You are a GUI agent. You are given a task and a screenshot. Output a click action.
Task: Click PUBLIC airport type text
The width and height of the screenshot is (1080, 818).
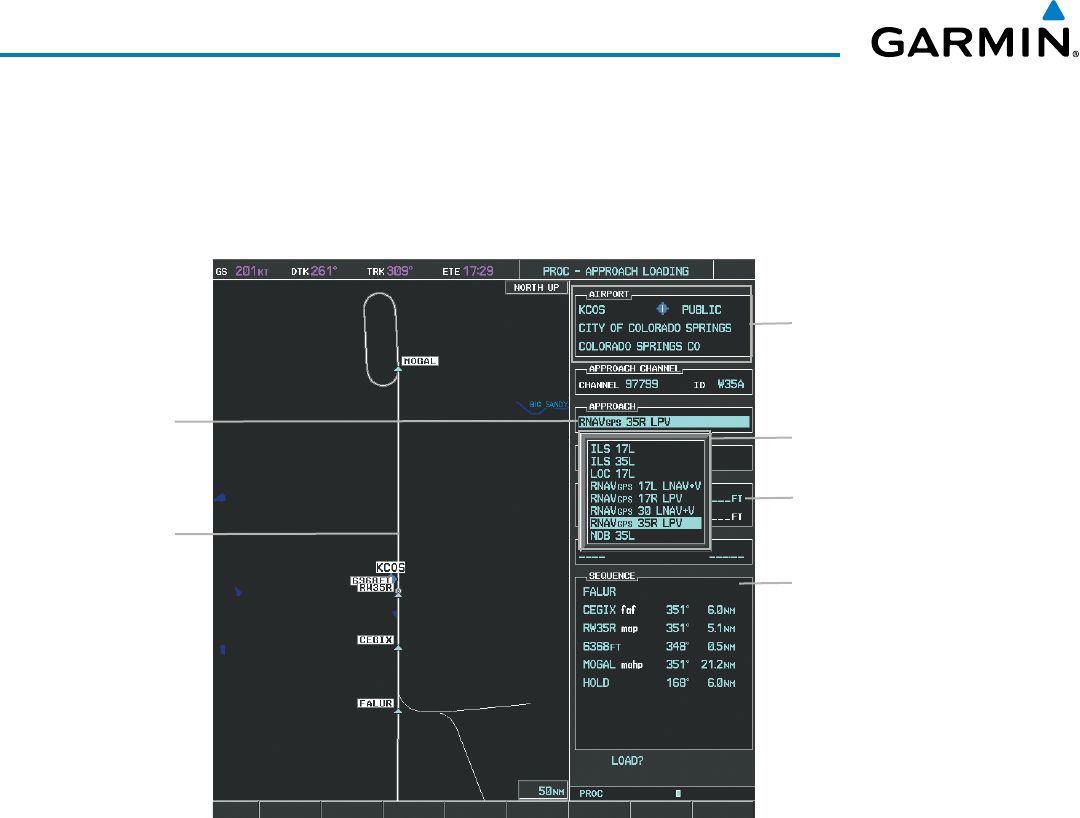702,310
